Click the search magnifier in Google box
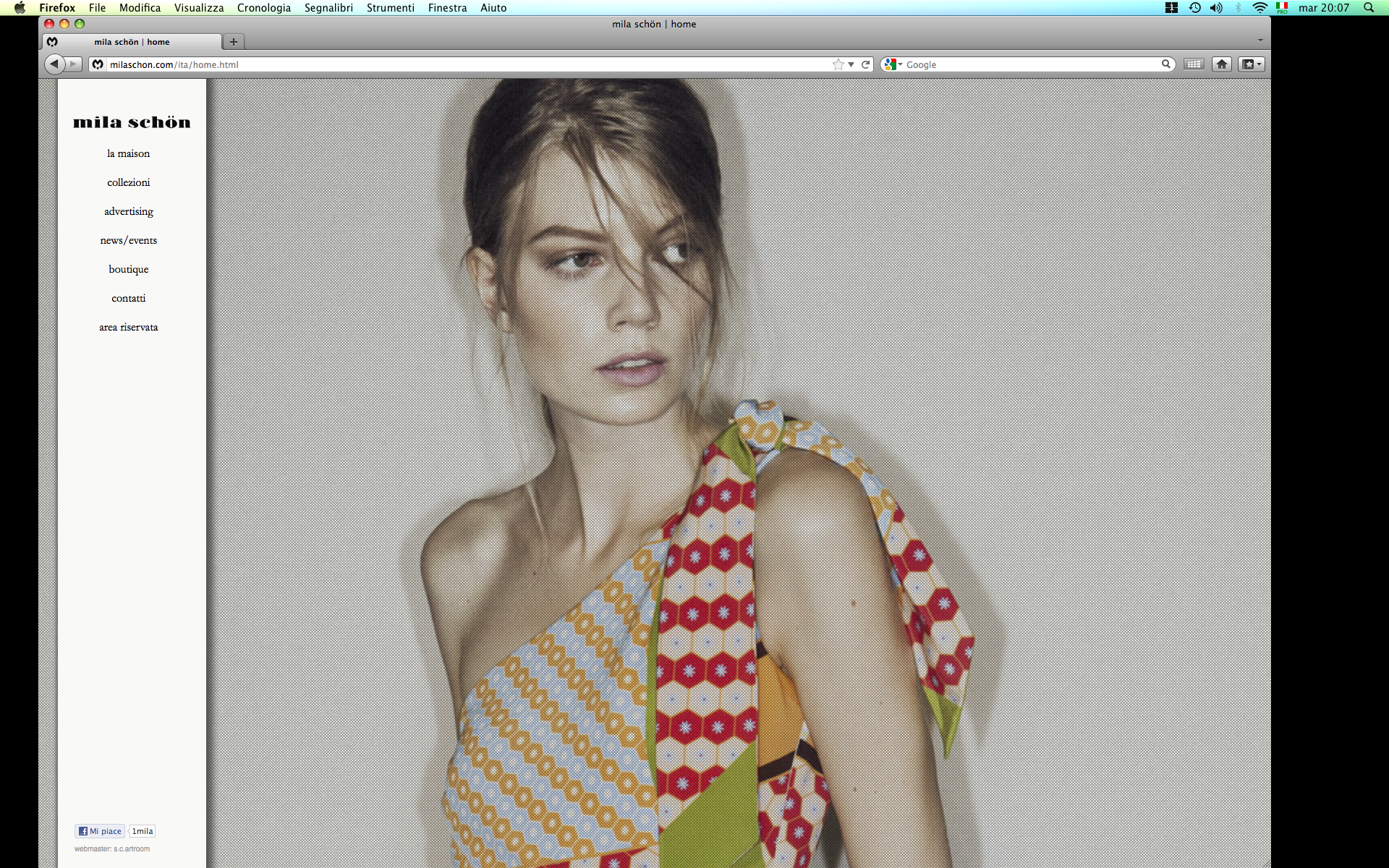 1165,64
